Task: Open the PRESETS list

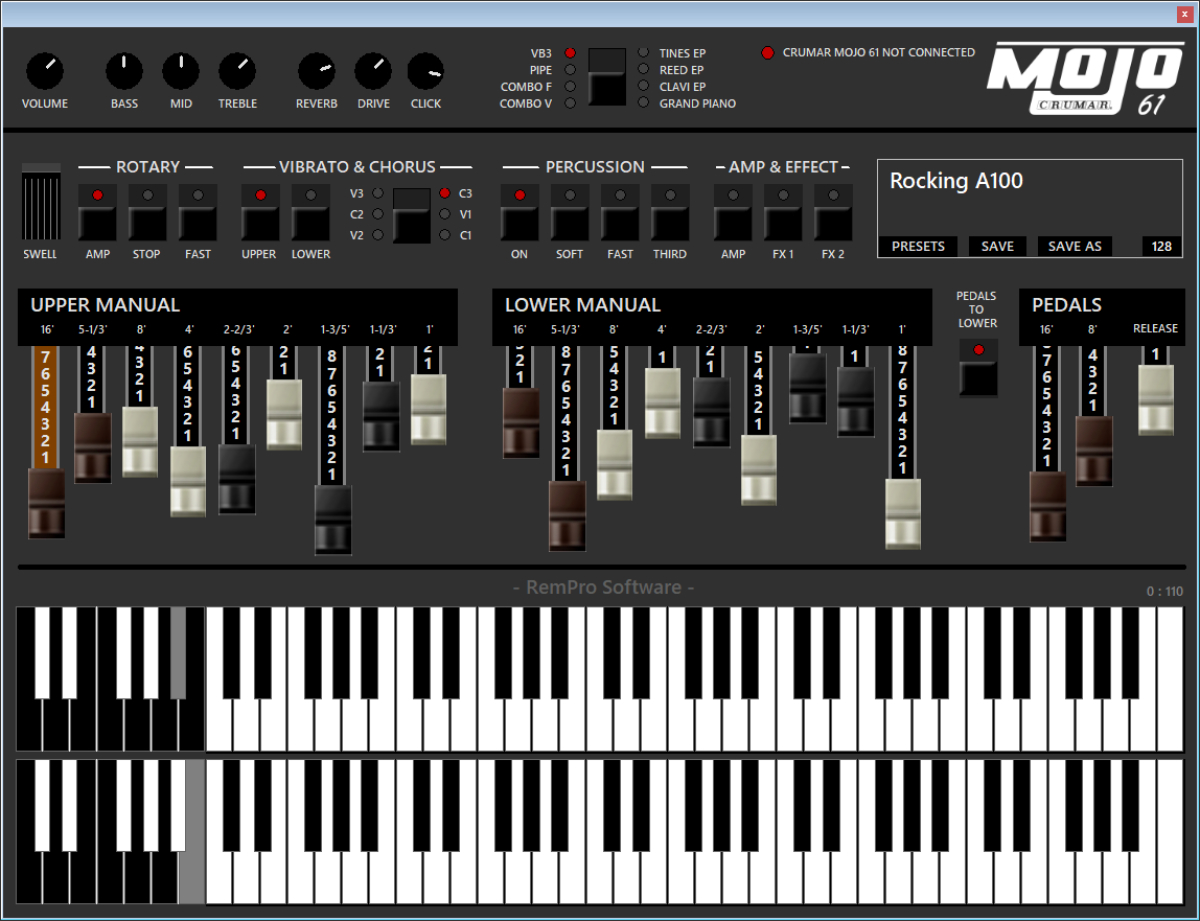Action: coord(919,246)
